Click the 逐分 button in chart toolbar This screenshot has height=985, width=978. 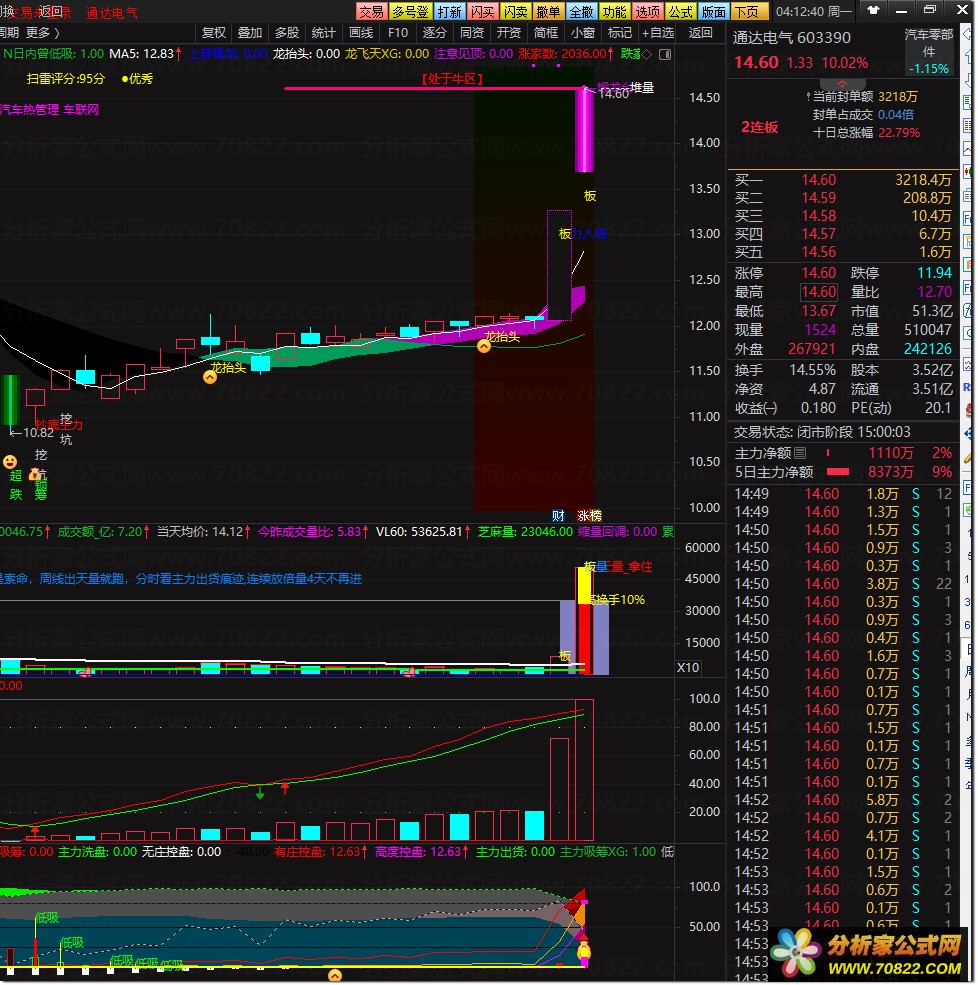pyautogui.click(x=435, y=33)
